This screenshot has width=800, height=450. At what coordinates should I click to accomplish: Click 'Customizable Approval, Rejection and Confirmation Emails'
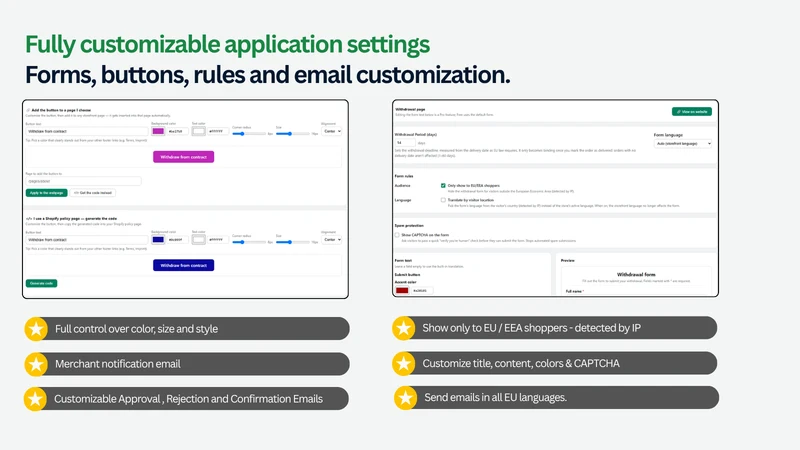188,399
